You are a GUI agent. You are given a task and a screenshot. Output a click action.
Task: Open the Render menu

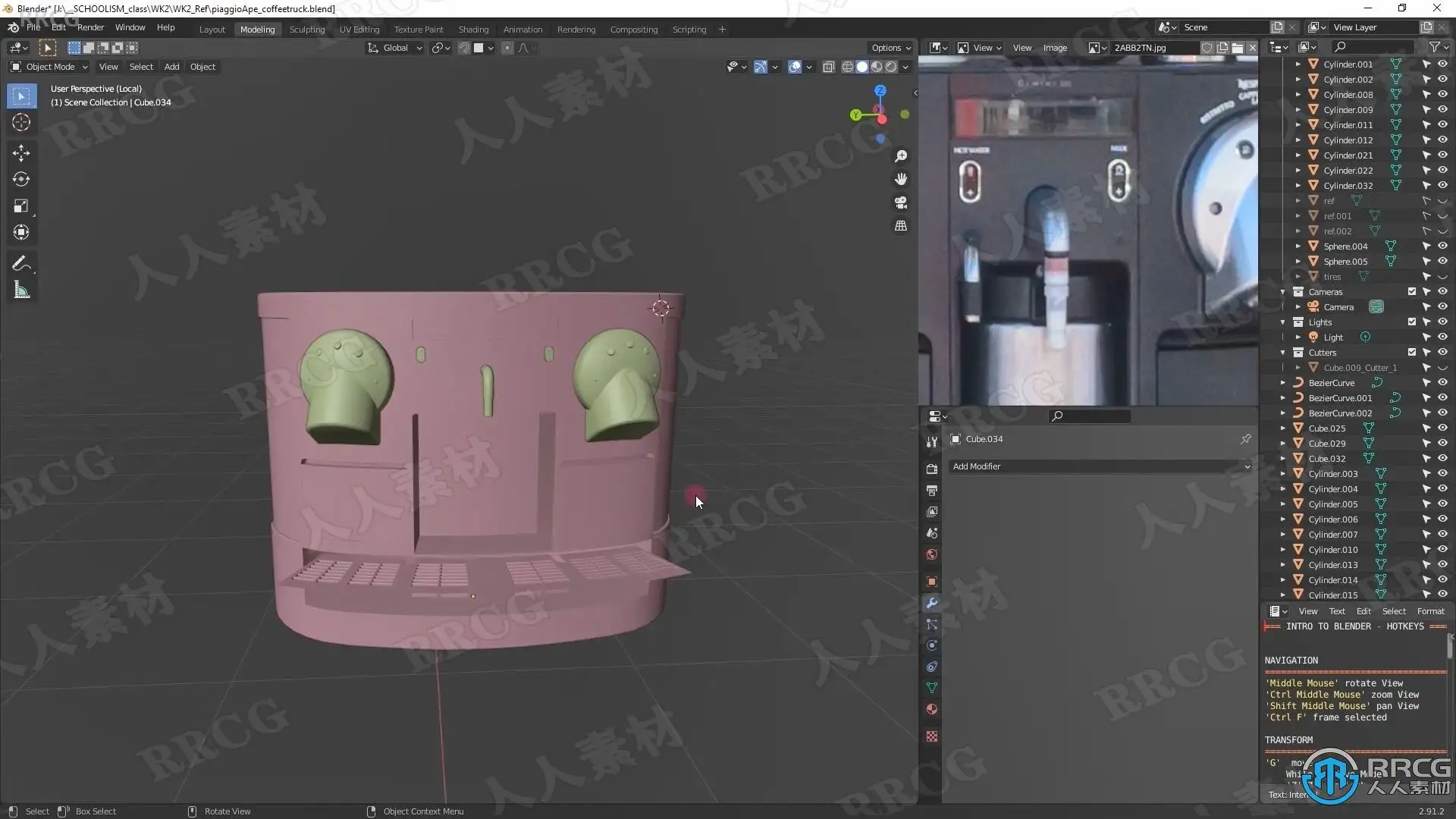click(90, 27)
